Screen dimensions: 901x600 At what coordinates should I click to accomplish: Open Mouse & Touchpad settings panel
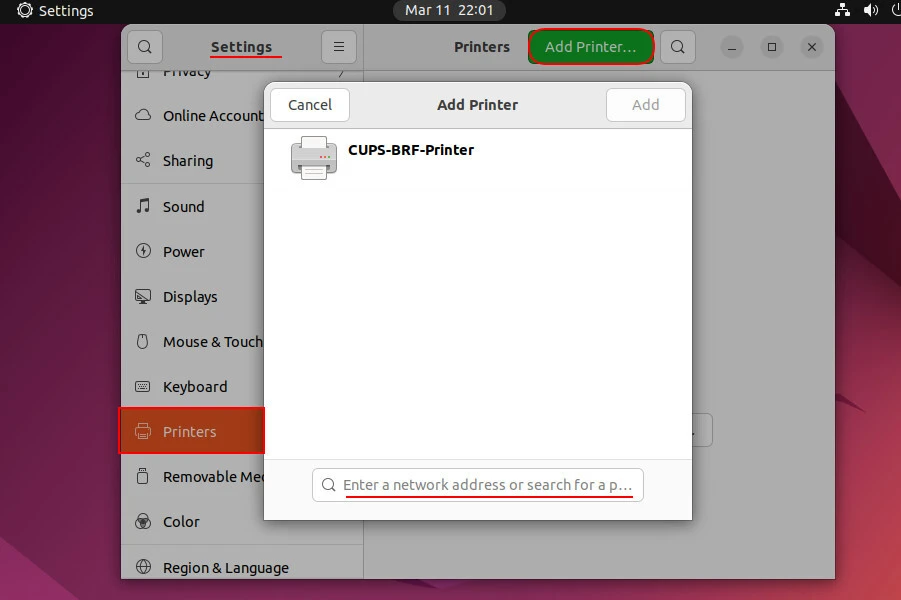pos(211,342)
